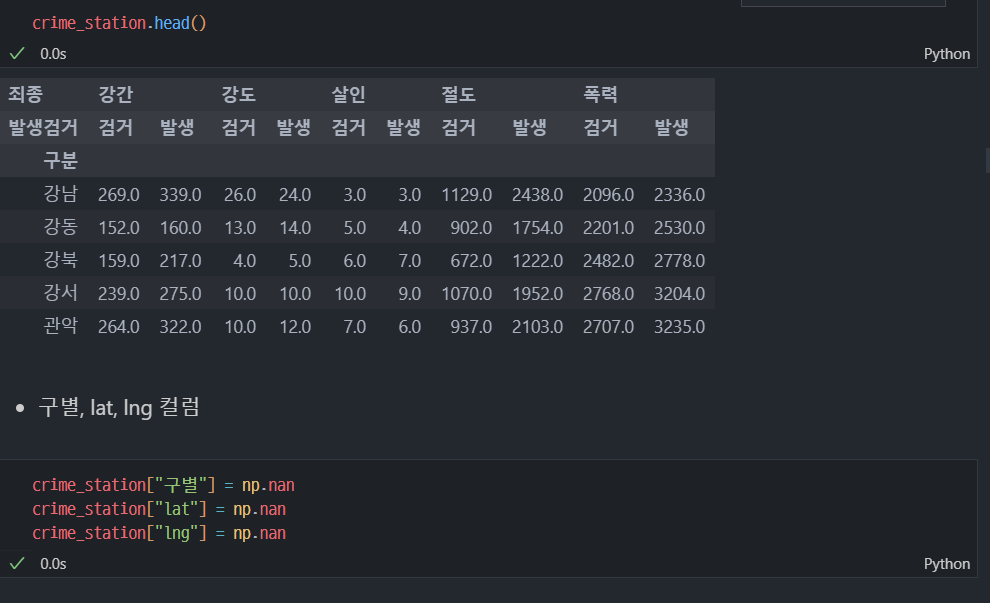
Task: Select Python language label of first cell
Action: point(946,54)
